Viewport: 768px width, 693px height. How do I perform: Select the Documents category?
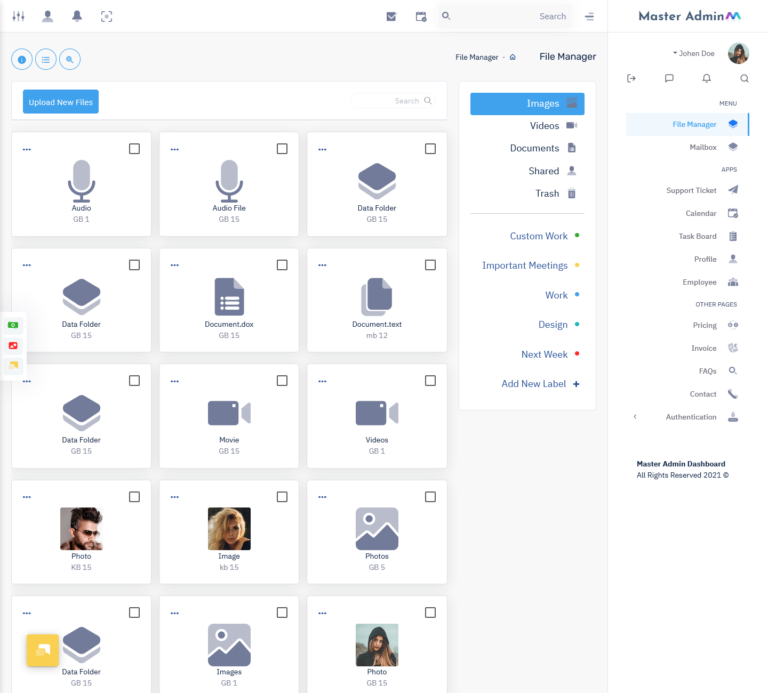pyautogui.click(x=527, y=148)
